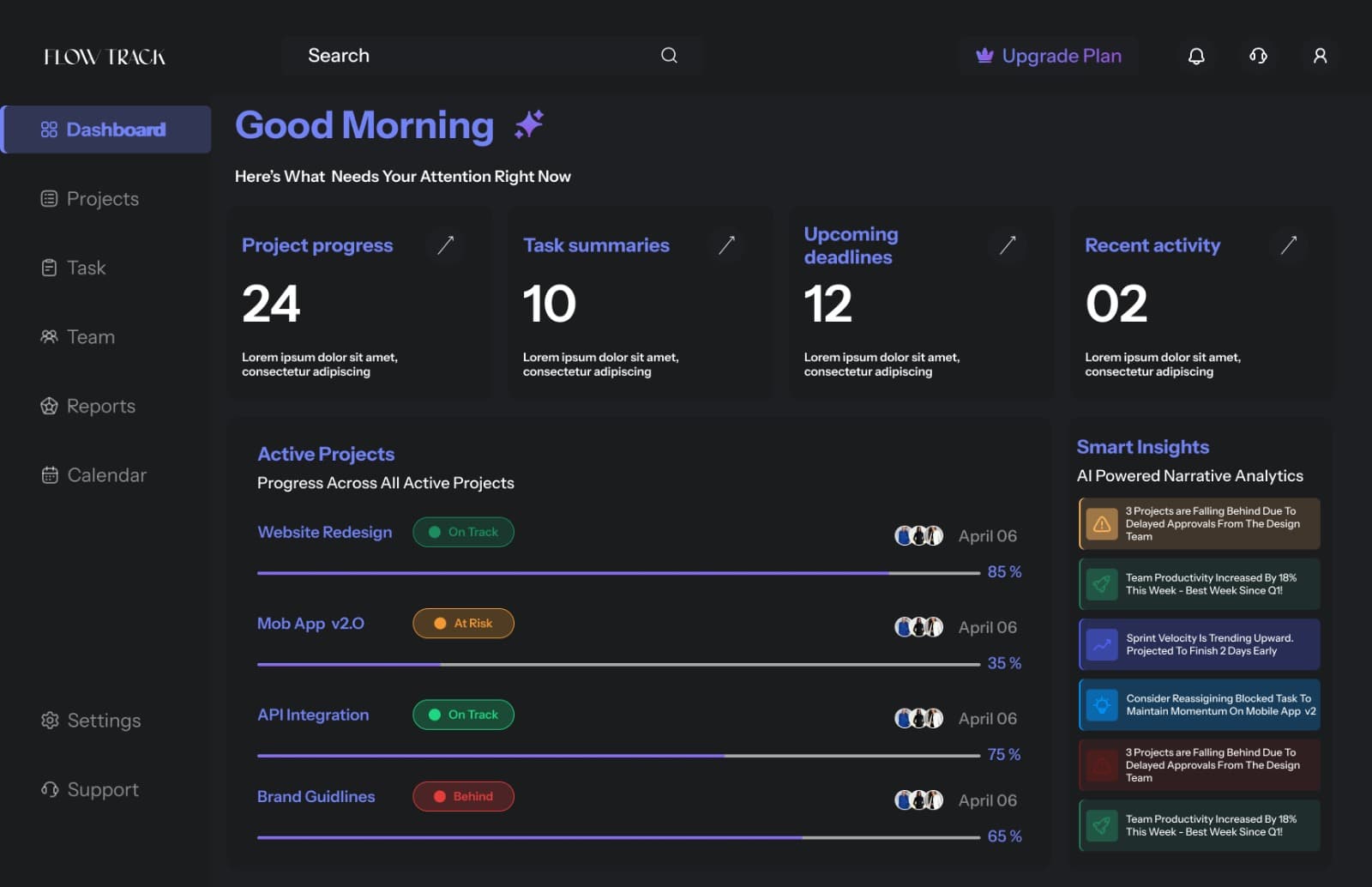The image size is (1372, 887).
Task: Click the red warning icon in fifth insight
Action: click(1102, 764)
